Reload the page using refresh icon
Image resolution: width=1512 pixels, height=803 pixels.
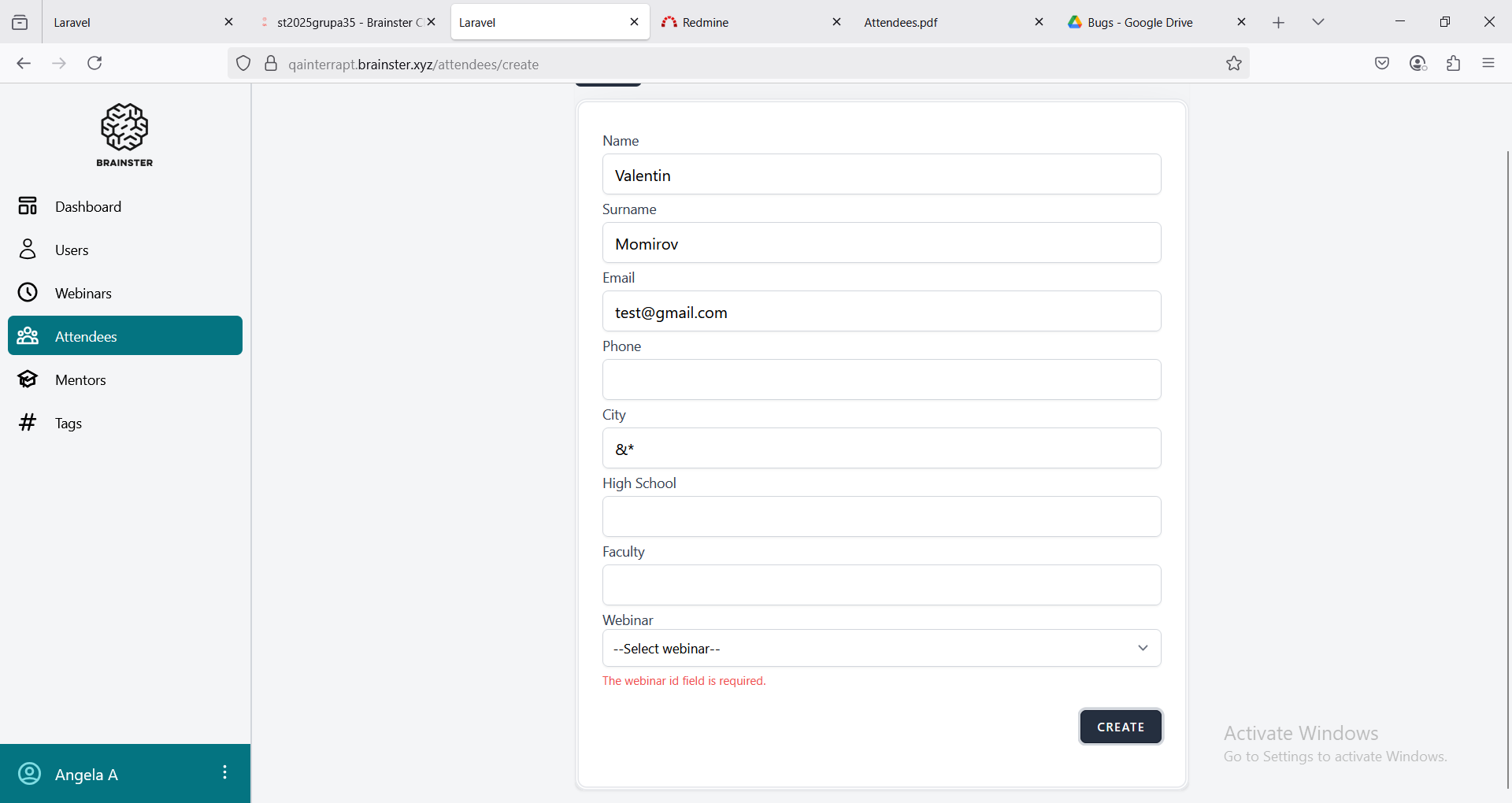94,64
